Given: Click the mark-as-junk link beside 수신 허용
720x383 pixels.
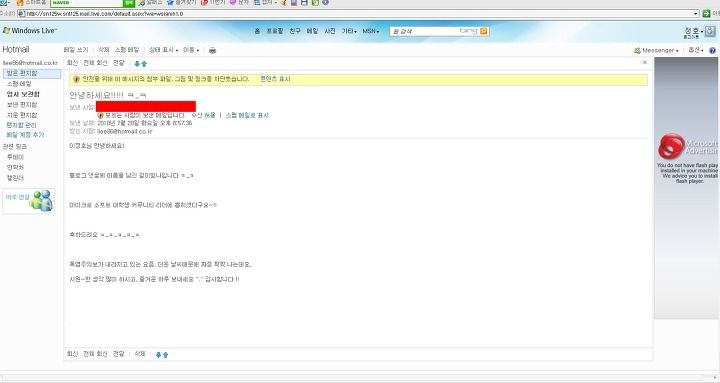Looking at the screenshot, I should (247, 115).
